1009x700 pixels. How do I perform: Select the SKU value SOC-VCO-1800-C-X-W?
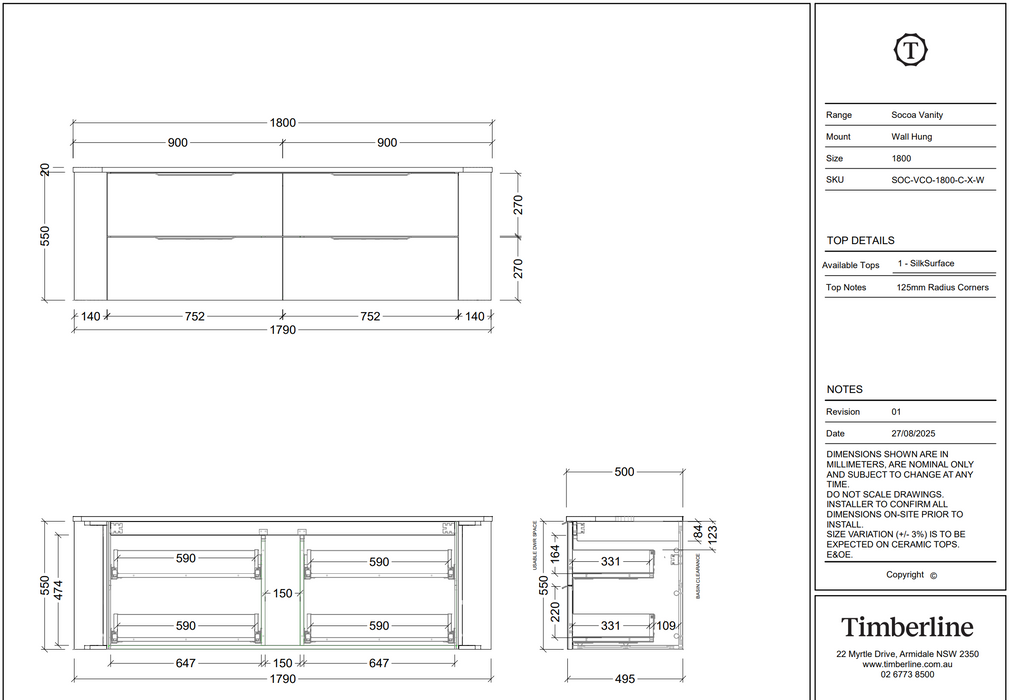[938, 180]
